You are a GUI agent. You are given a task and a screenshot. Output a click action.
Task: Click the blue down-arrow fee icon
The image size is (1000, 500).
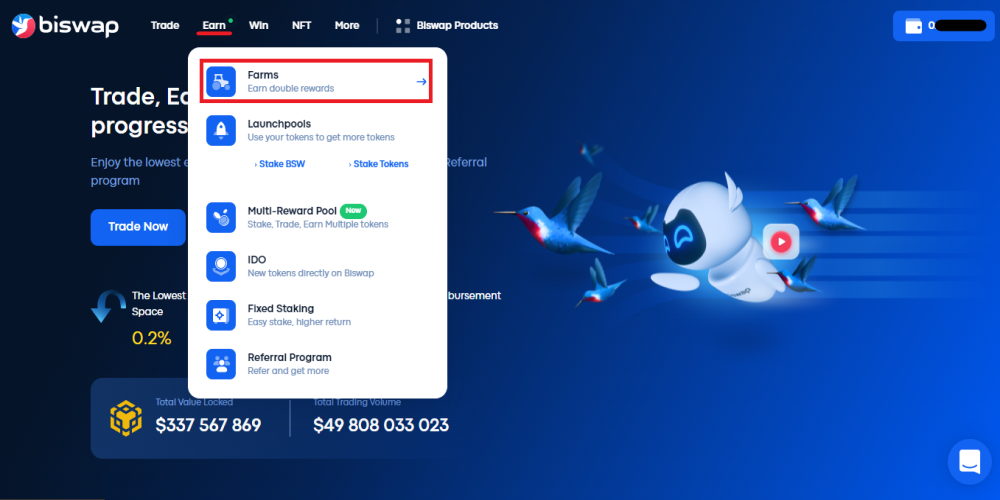click(108, 307)
